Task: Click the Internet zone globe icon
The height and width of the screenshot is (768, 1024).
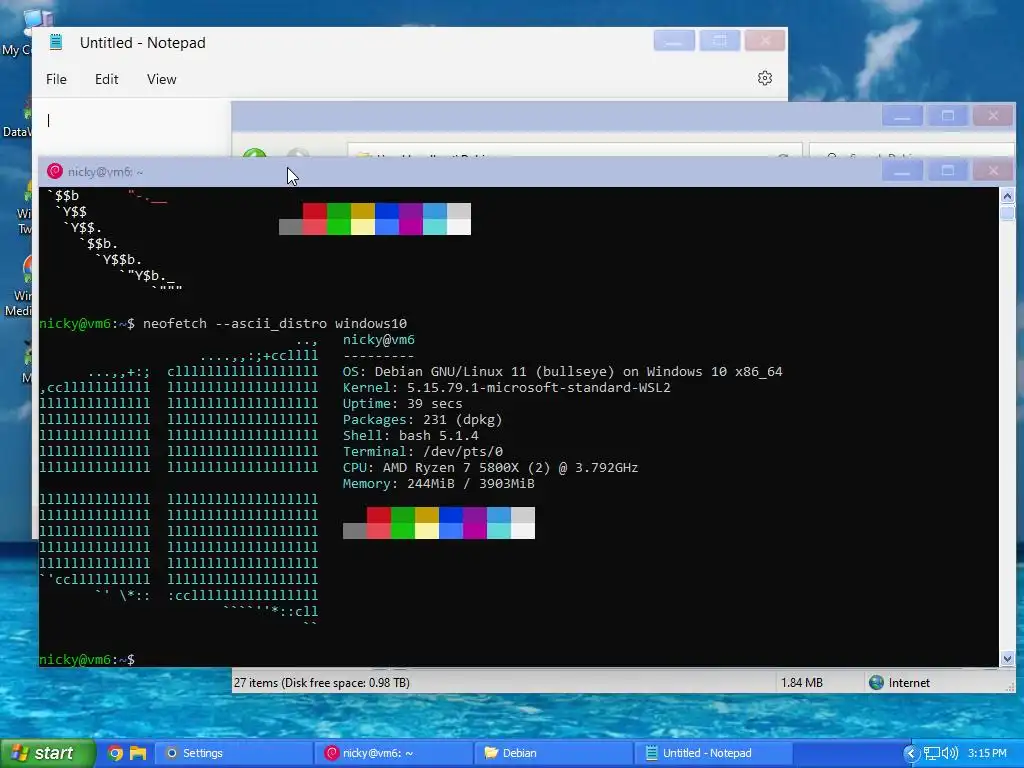Action: [876, 682]
